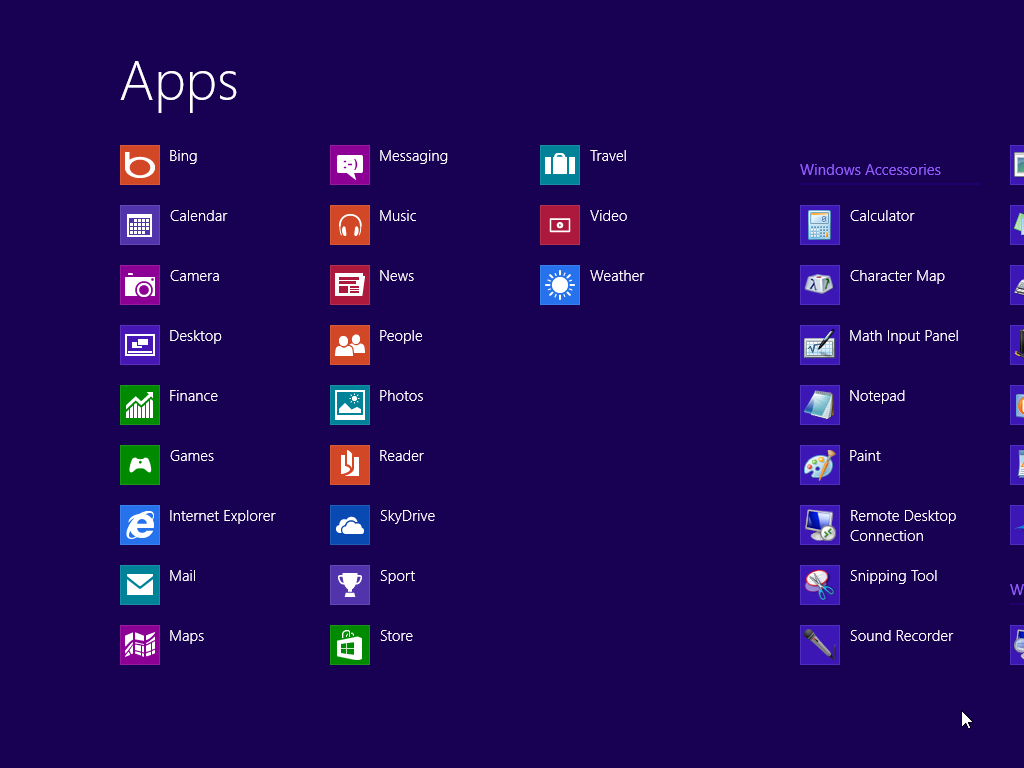Launch Calendar from its grid icon
The width and height of the screenshot is (1024, 768).
click(140, 225)
